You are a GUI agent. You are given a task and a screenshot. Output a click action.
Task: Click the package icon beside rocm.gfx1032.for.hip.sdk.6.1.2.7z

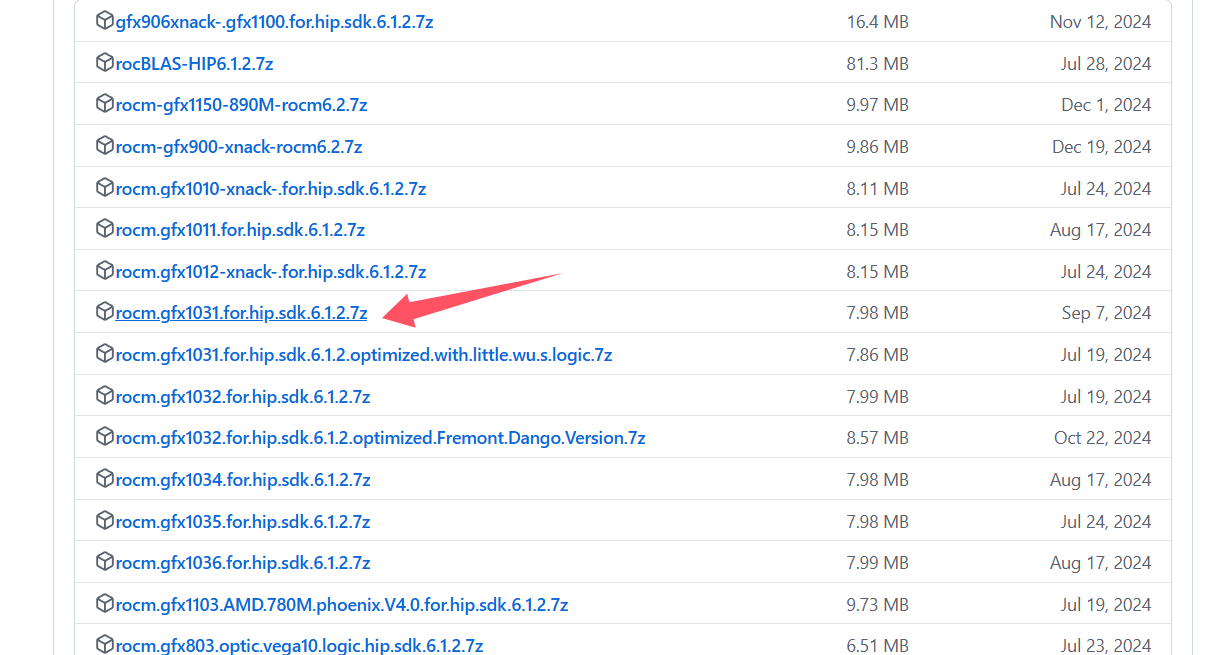(x=104, y=396)
